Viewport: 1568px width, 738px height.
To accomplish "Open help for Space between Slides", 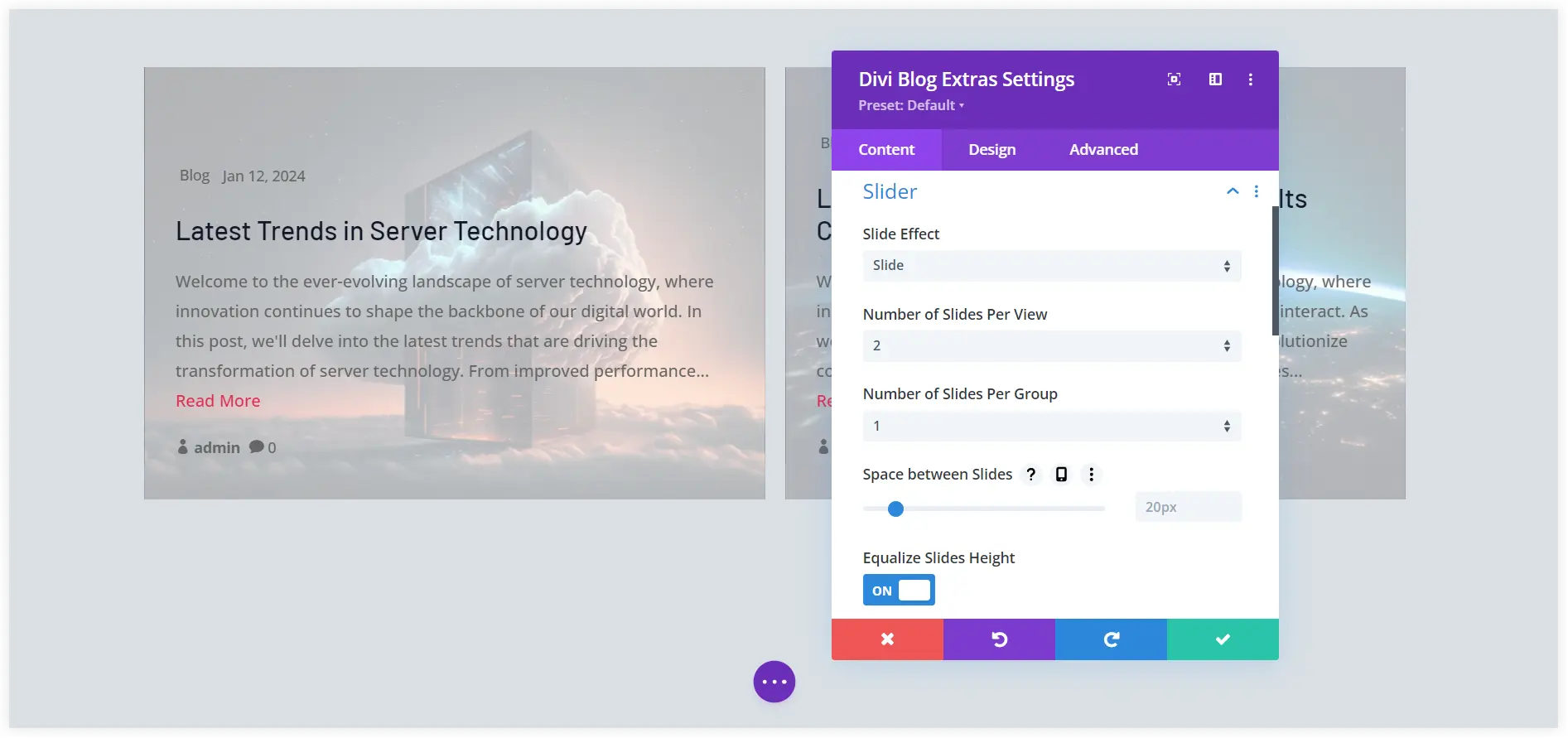I will click(1031, 475).
